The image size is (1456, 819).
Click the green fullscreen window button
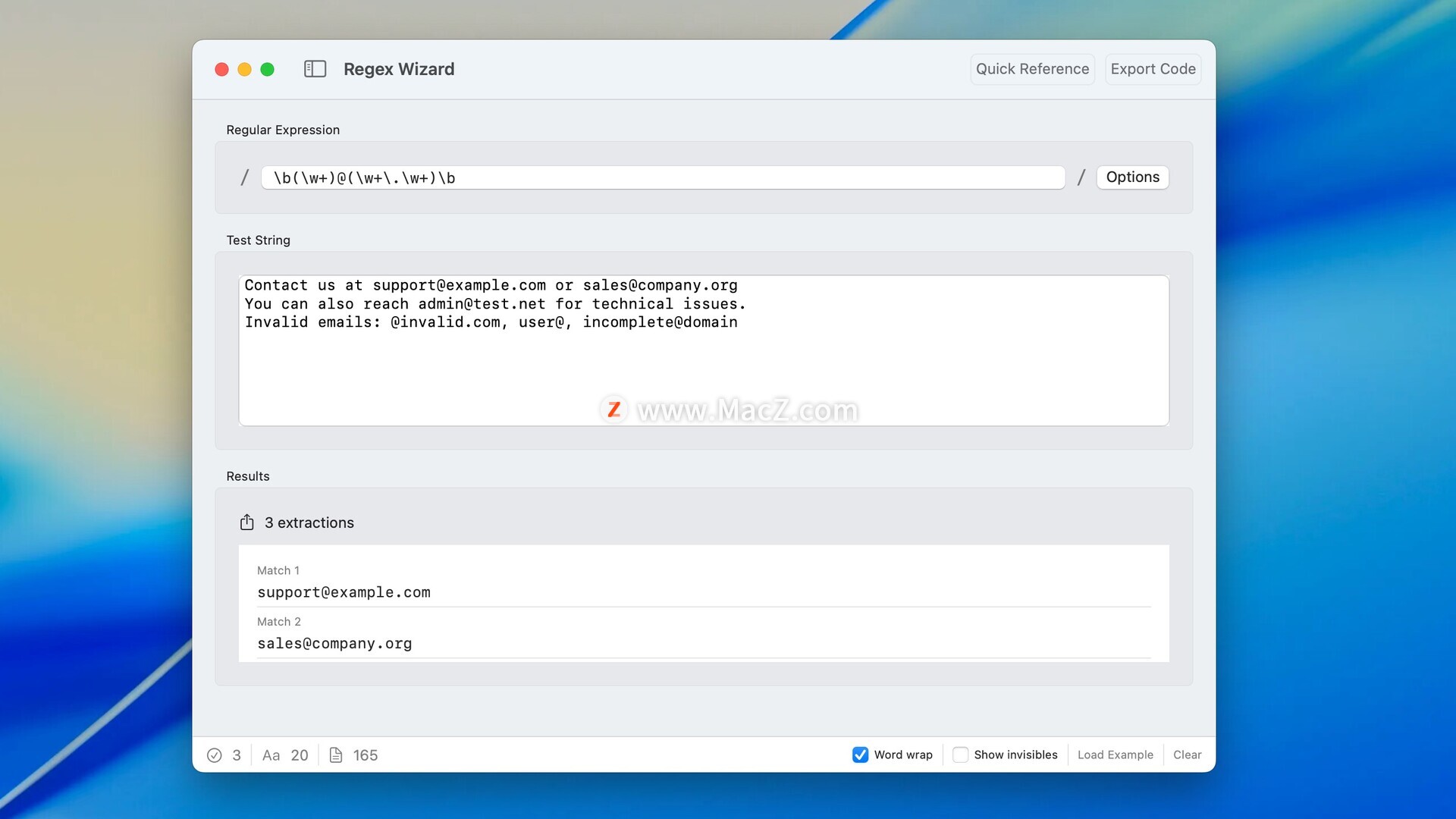coord(267,70)
